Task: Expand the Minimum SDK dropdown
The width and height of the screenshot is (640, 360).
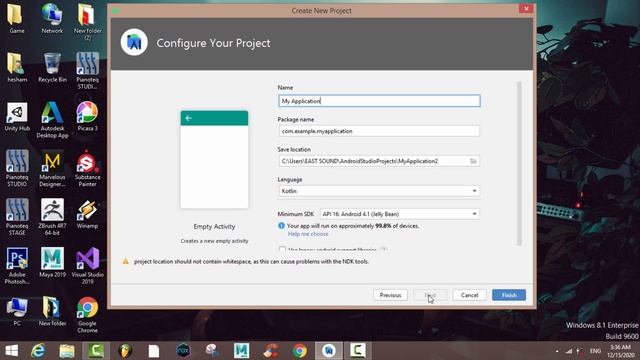Action: tap(400, 214)
